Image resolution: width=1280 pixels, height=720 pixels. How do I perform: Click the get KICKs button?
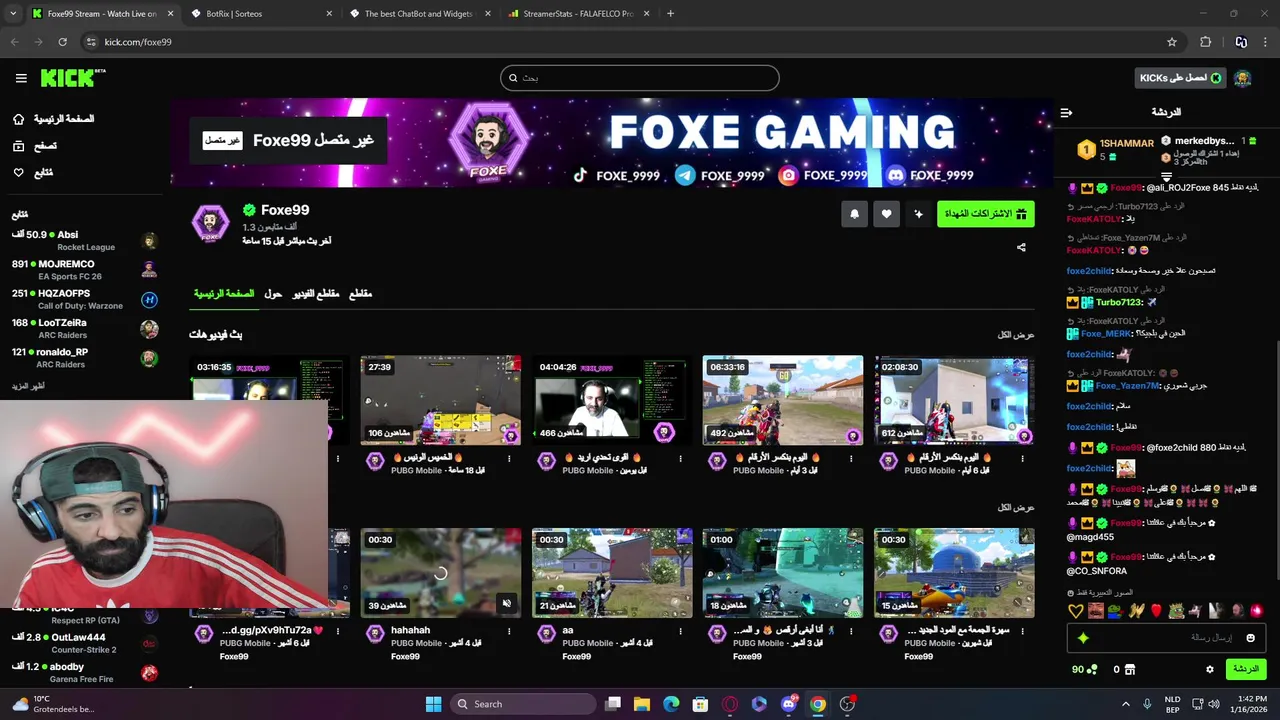point(1180,78)
